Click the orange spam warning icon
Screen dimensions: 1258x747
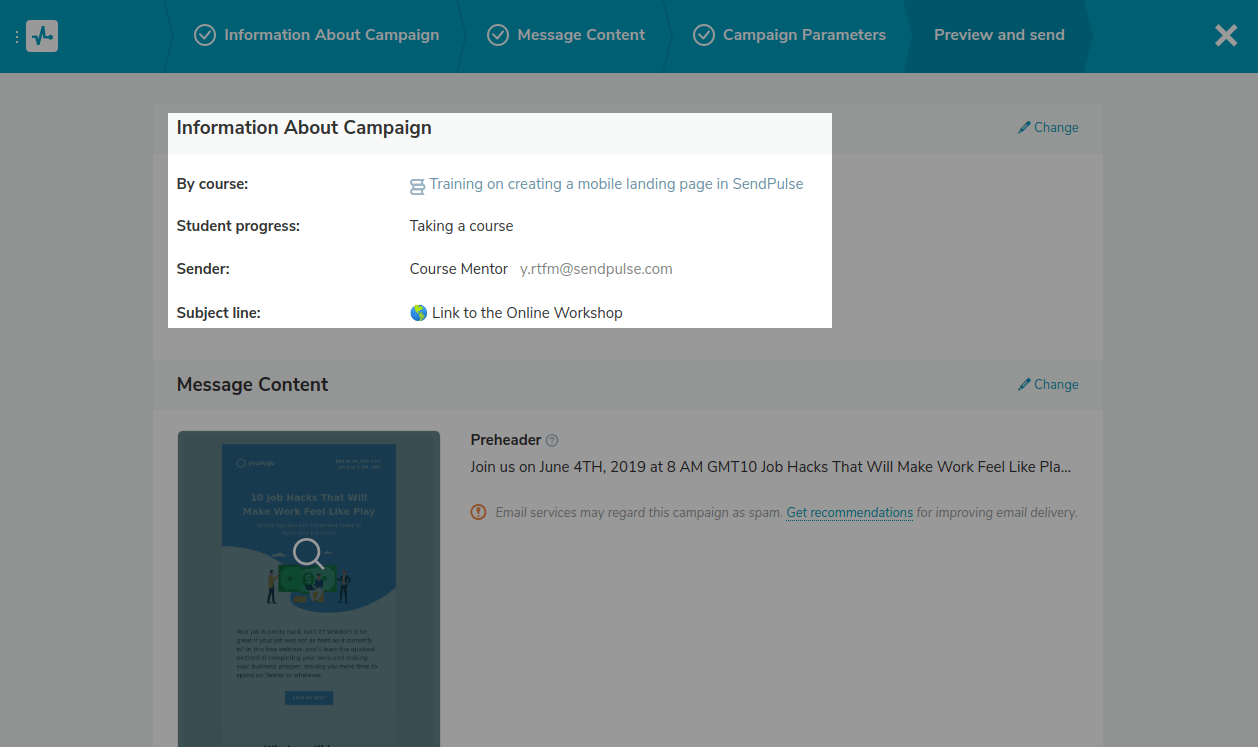point(478,512)
